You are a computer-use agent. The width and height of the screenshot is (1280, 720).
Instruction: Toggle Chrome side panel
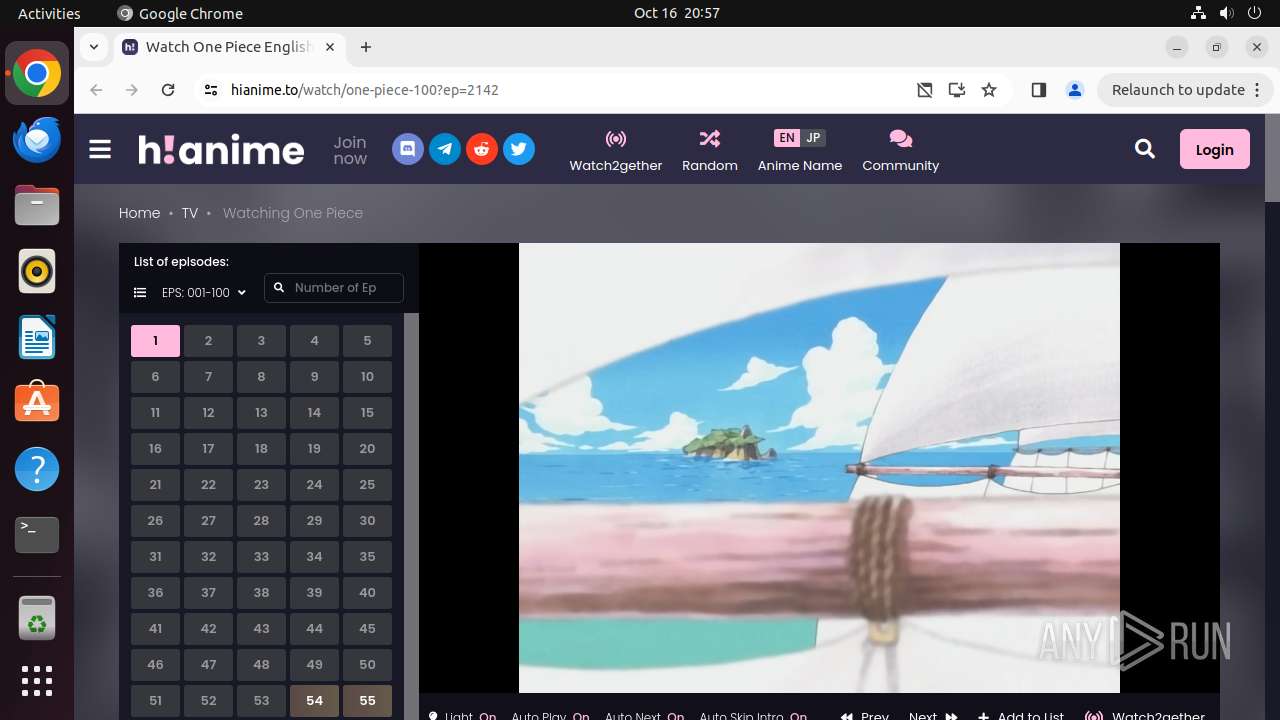pyautogui.click(x=1038, y=90)
